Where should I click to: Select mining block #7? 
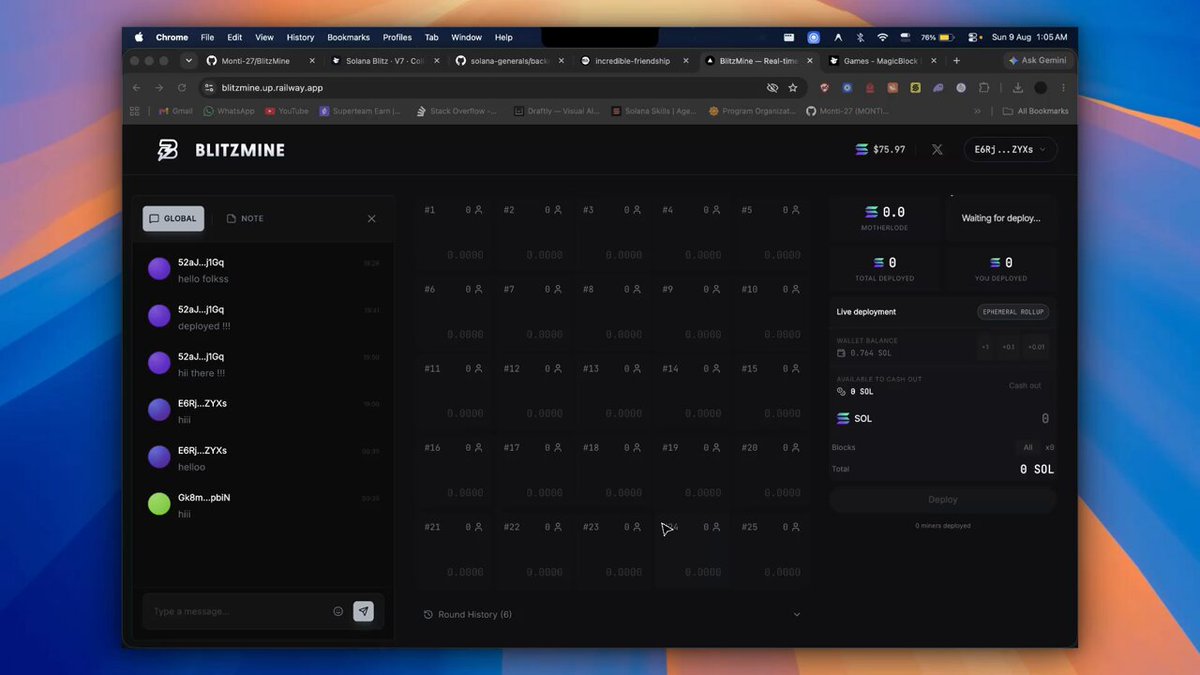pyautogui.click(x=534, y=314)
